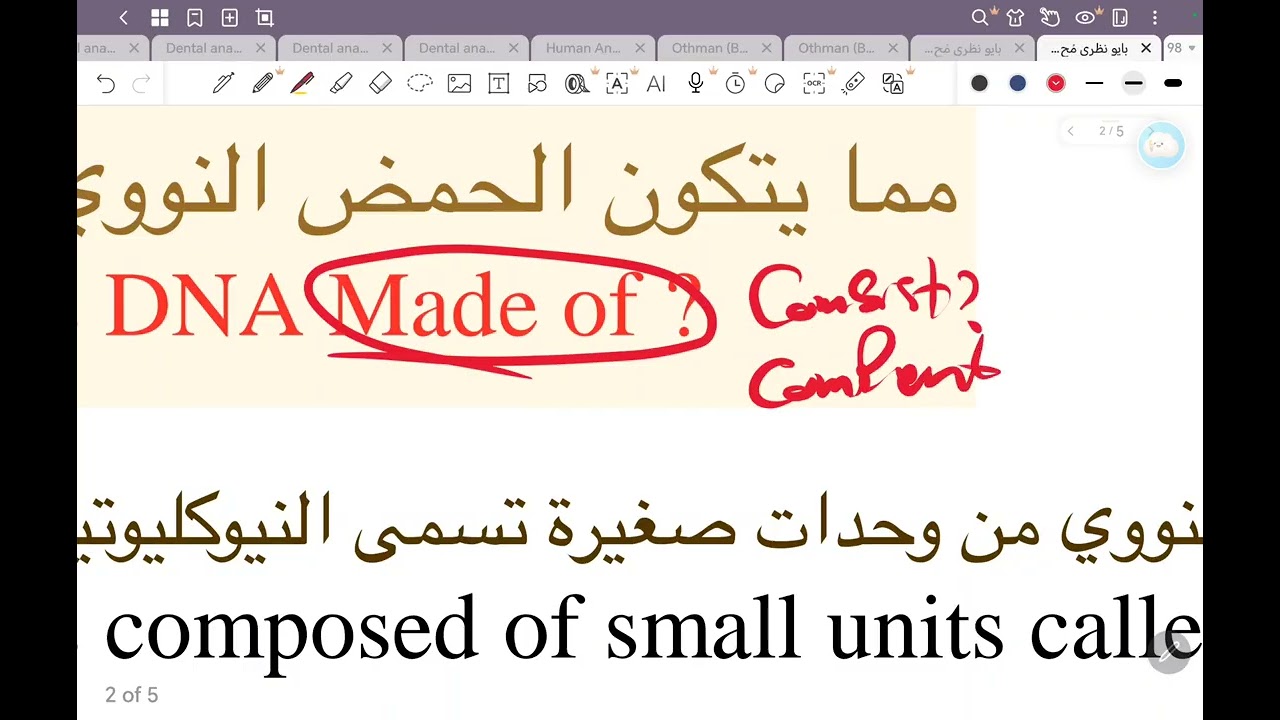Expand the 98 tabs dropdown
Viewport: 1280px width, 720px height.
click(x=1182, y=48)
